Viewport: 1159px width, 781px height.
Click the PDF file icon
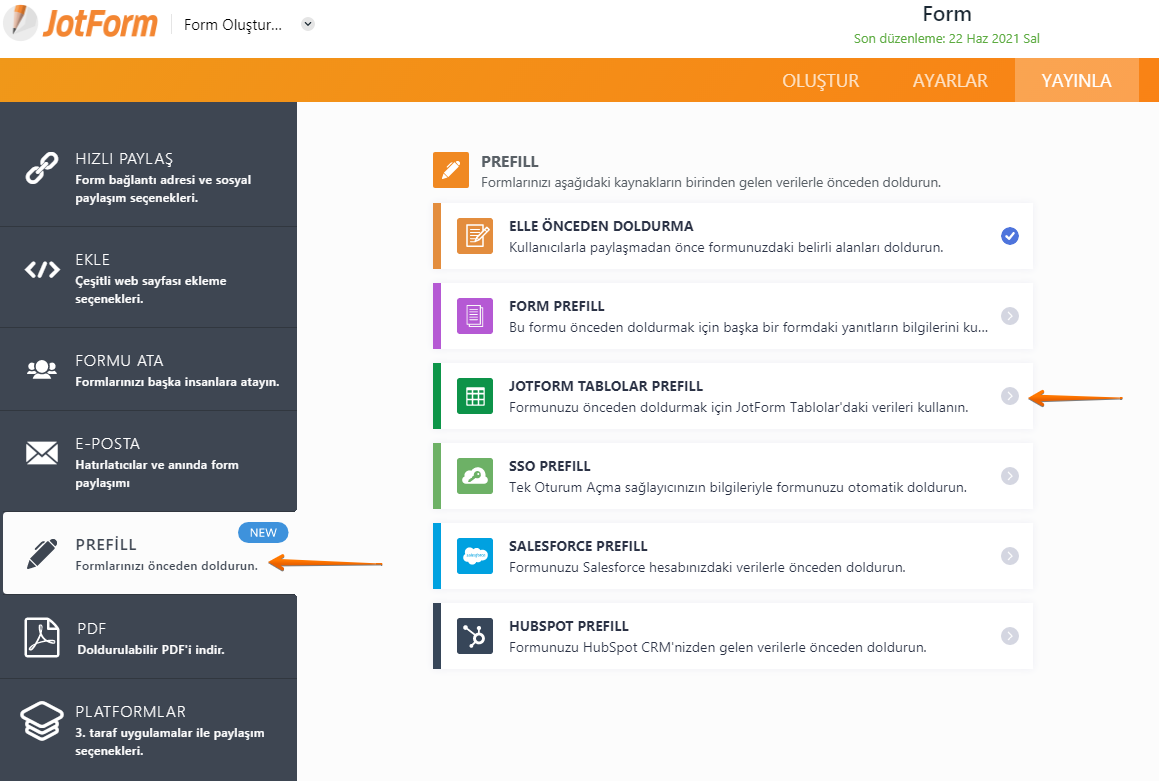click(42, 637)
